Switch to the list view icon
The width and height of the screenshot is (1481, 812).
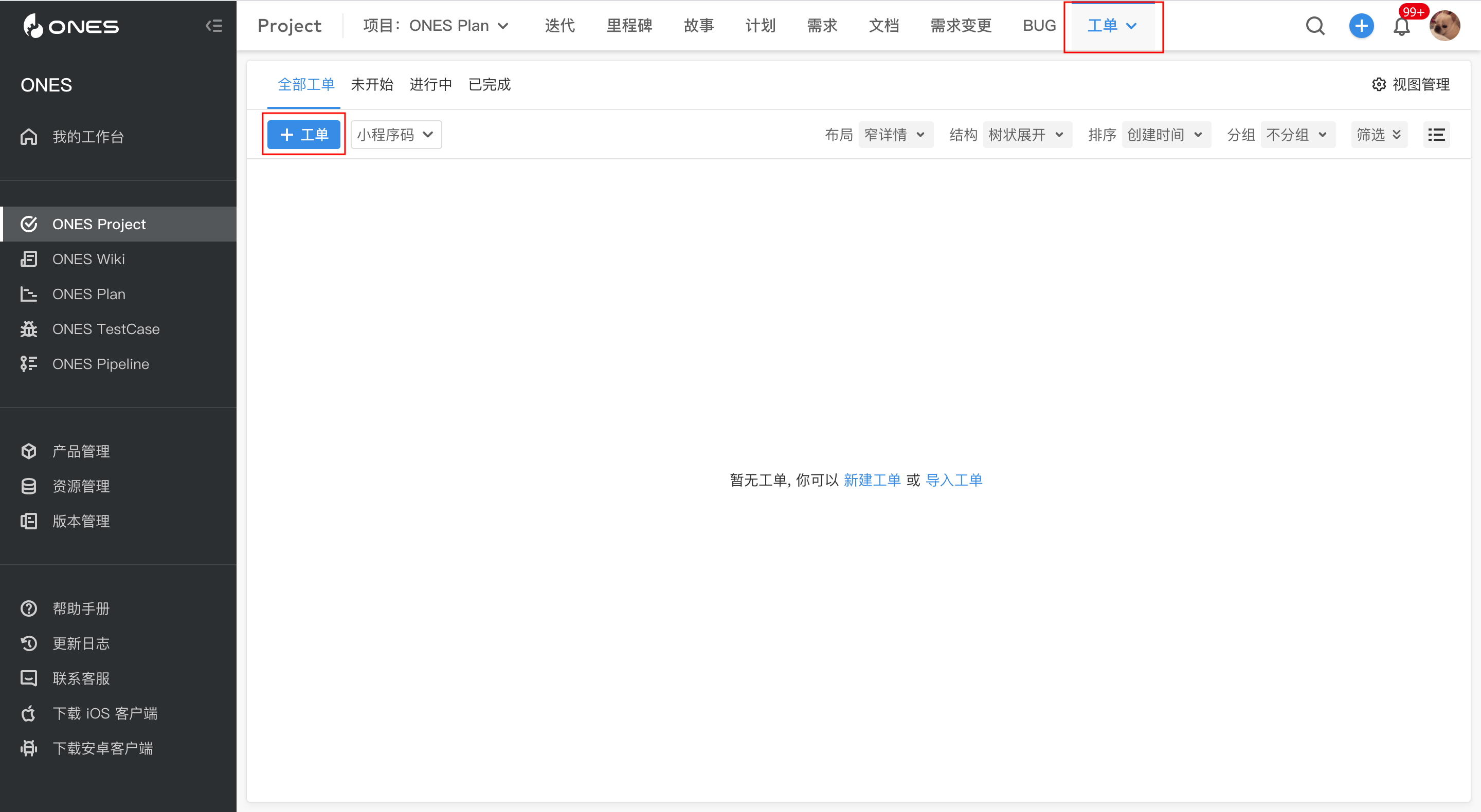1436,135
